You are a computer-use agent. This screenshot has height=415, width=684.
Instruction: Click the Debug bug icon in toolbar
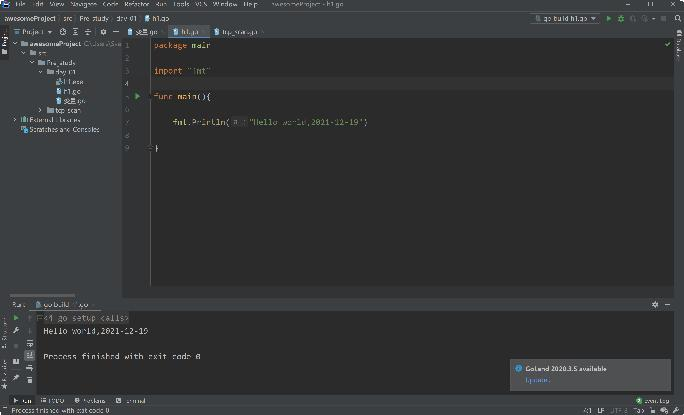point(620,18)
